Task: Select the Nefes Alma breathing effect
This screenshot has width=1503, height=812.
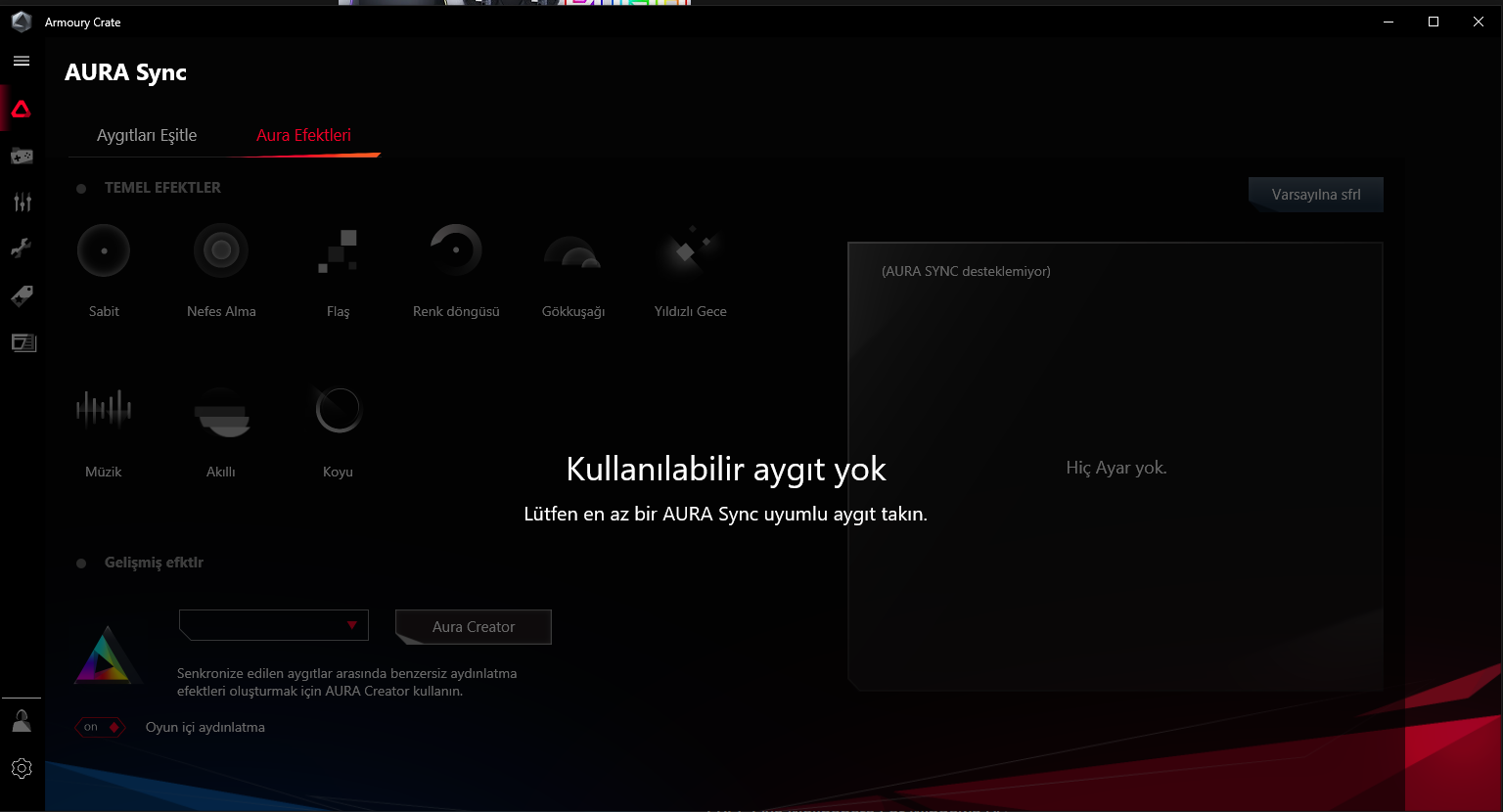Action: pos(221,250)
